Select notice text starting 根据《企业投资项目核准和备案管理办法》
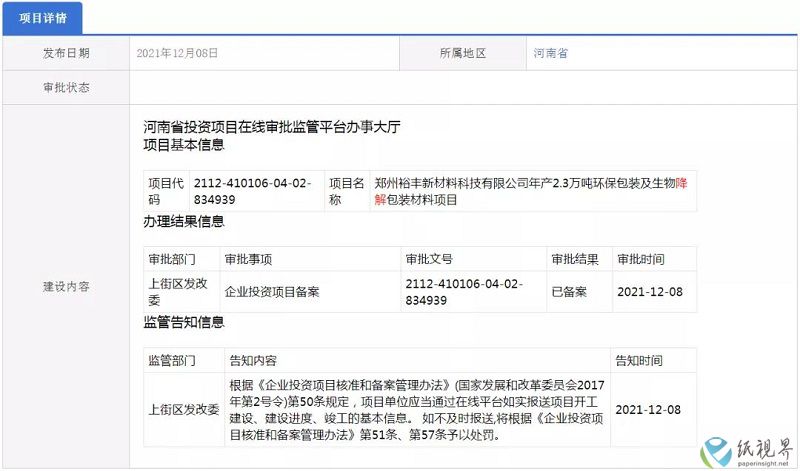 pyautogui.click(x=417, y=410)
